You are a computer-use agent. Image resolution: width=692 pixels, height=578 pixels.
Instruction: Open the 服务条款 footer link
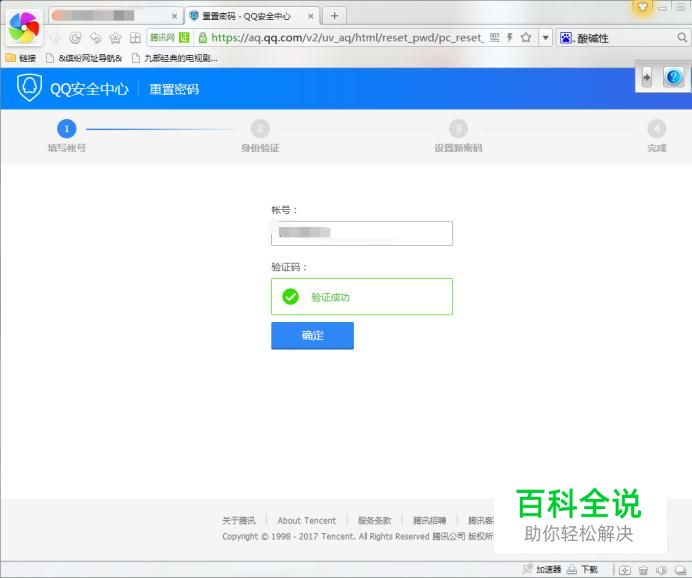(x=374, y=521)
